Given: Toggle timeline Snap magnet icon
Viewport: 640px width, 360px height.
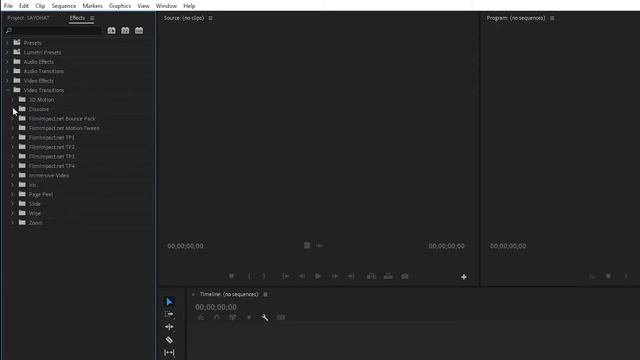Looking at the screenshot, I should click(217, 318).
